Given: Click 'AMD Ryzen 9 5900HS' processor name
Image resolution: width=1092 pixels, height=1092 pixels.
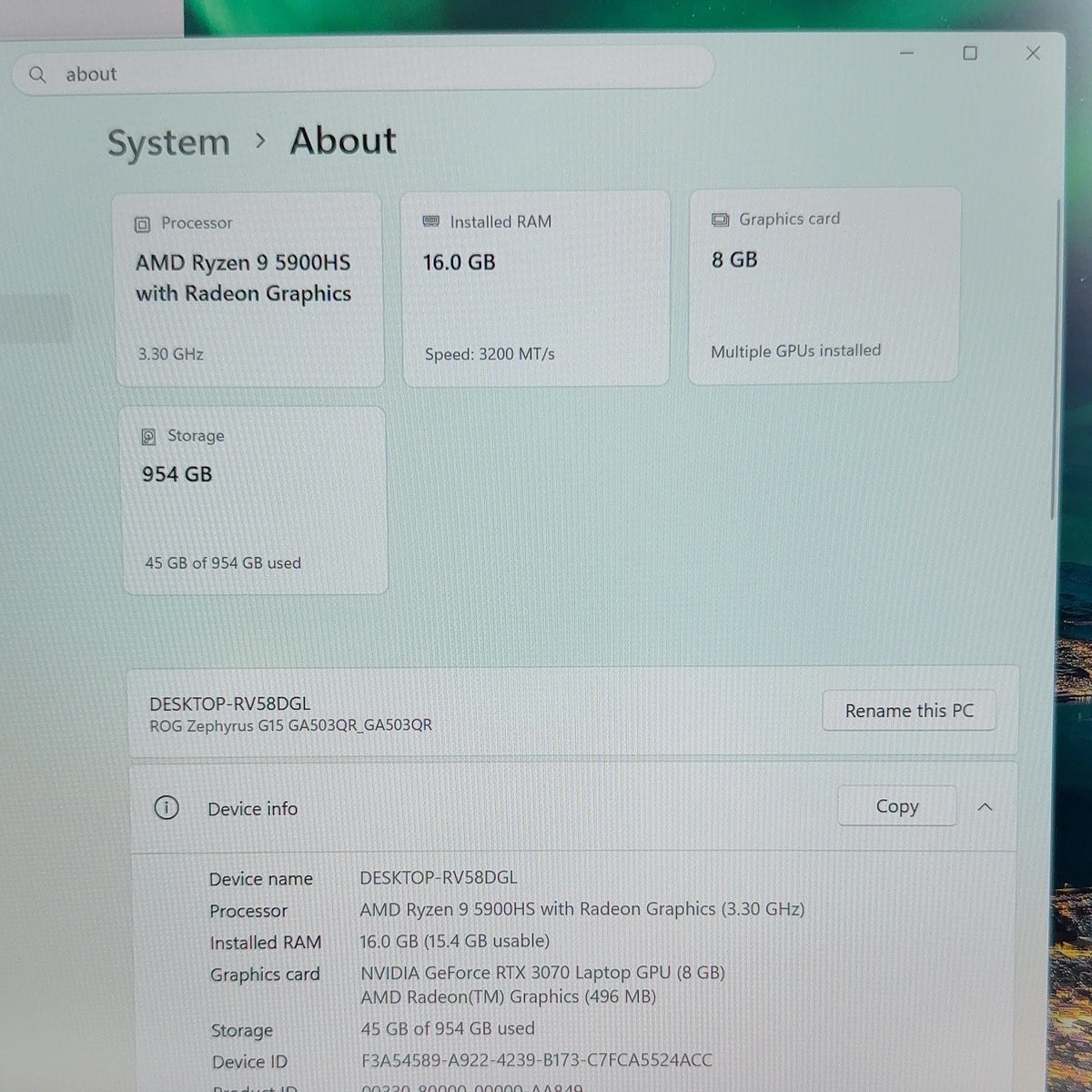Looking at the screenshot, I should coord(243,263).
